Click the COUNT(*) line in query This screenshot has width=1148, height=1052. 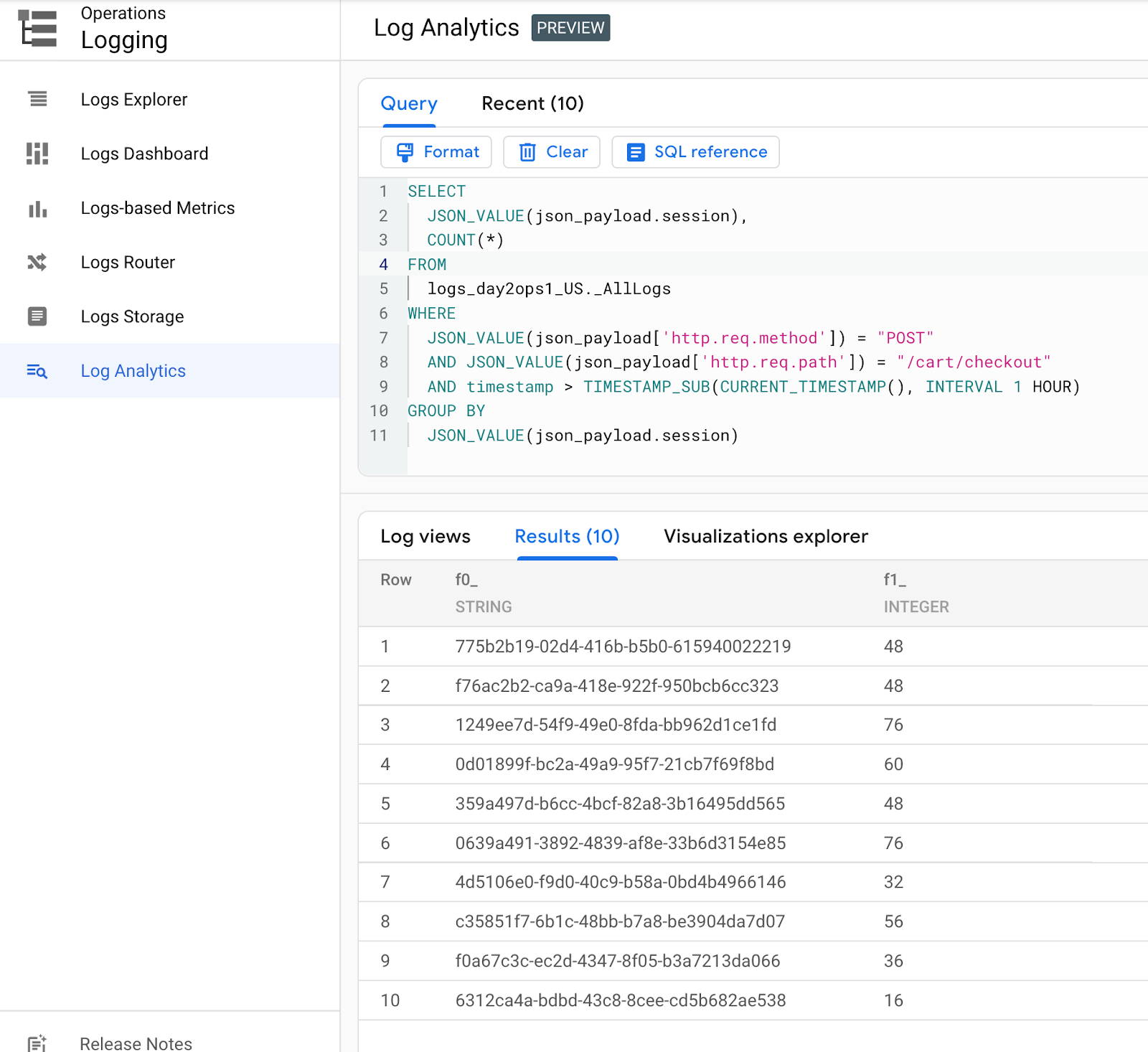pos(466,240)
